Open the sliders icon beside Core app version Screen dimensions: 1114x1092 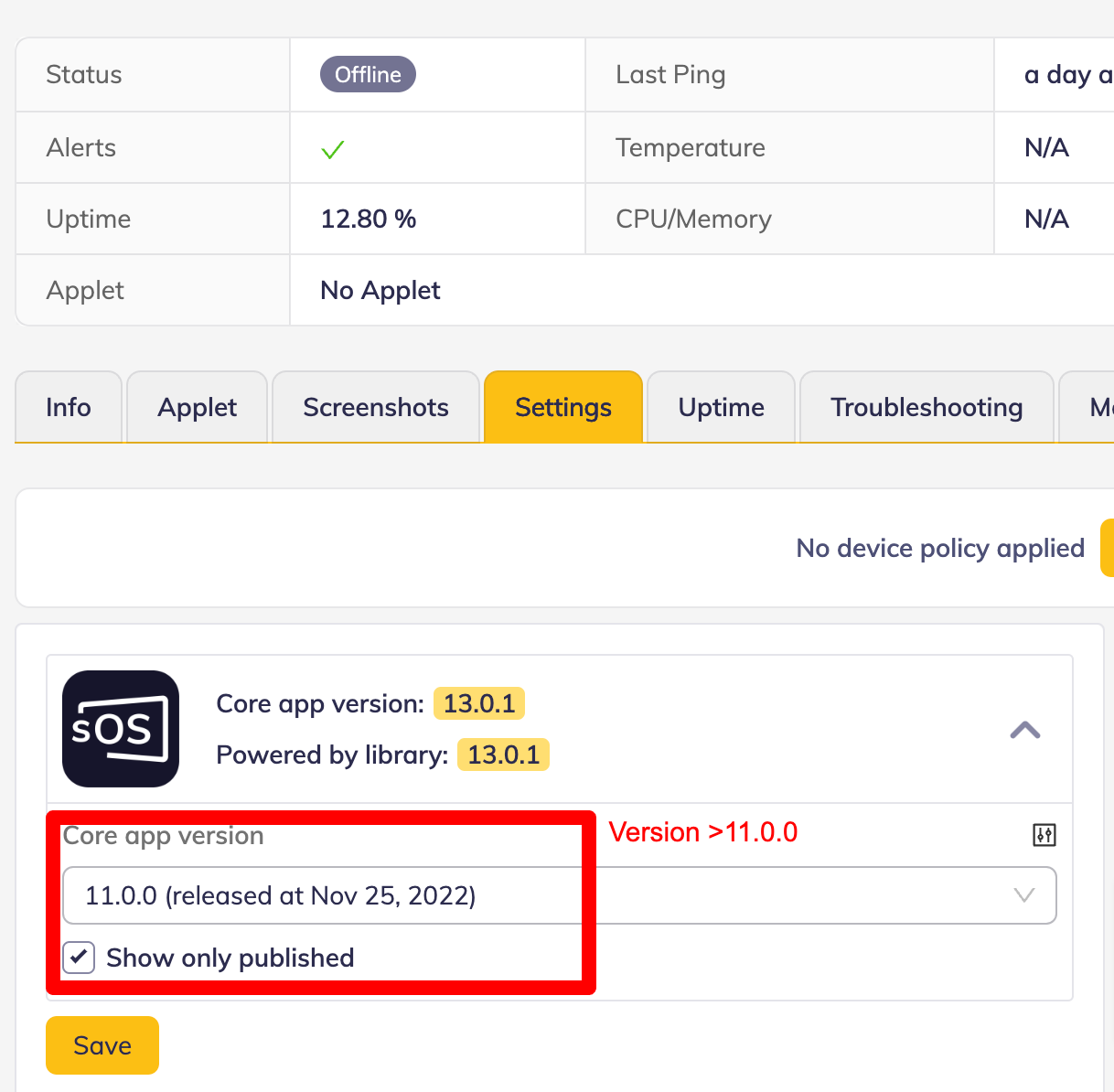(1044, 834)
